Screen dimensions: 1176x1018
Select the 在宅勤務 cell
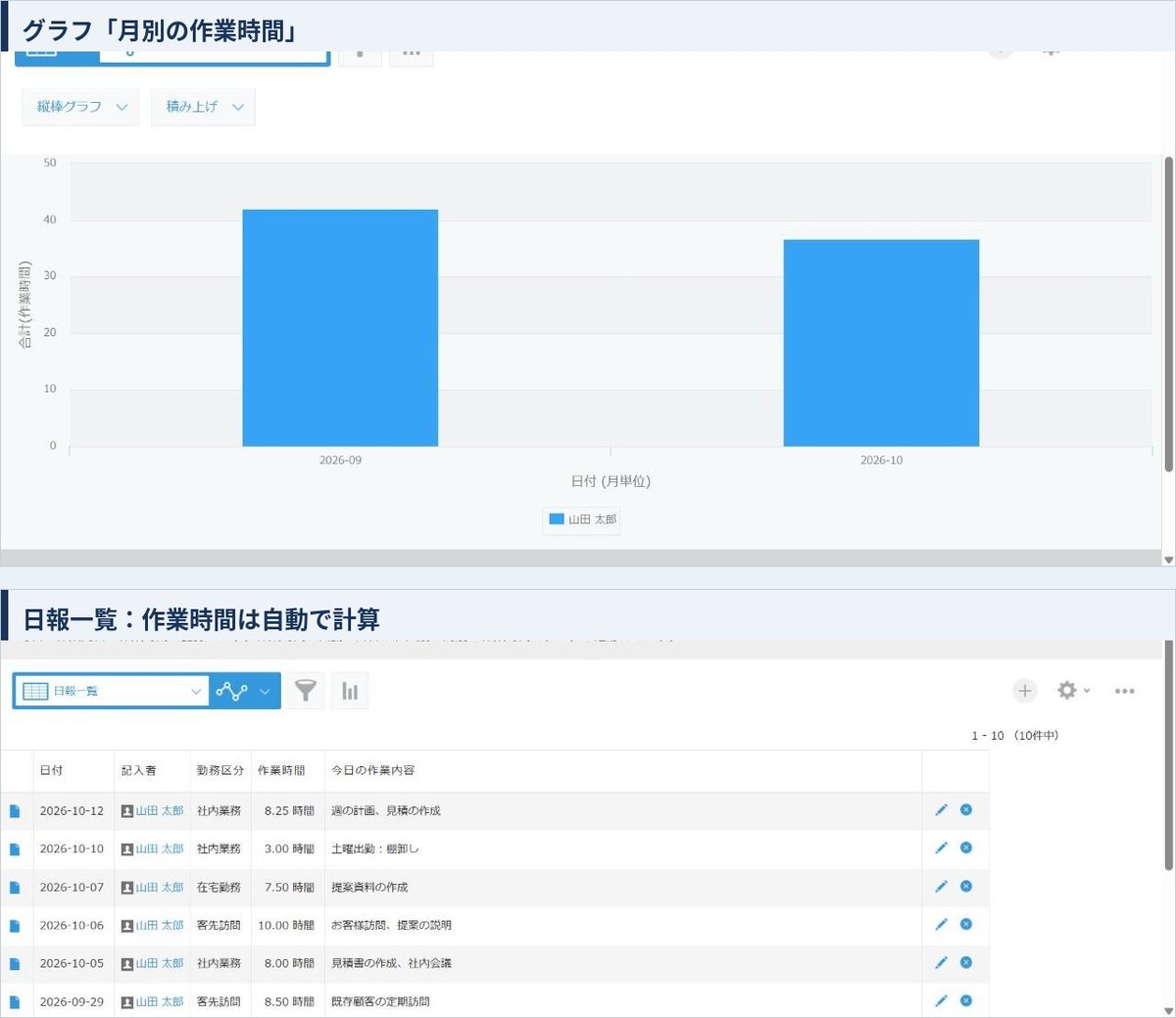pos(219,888)
